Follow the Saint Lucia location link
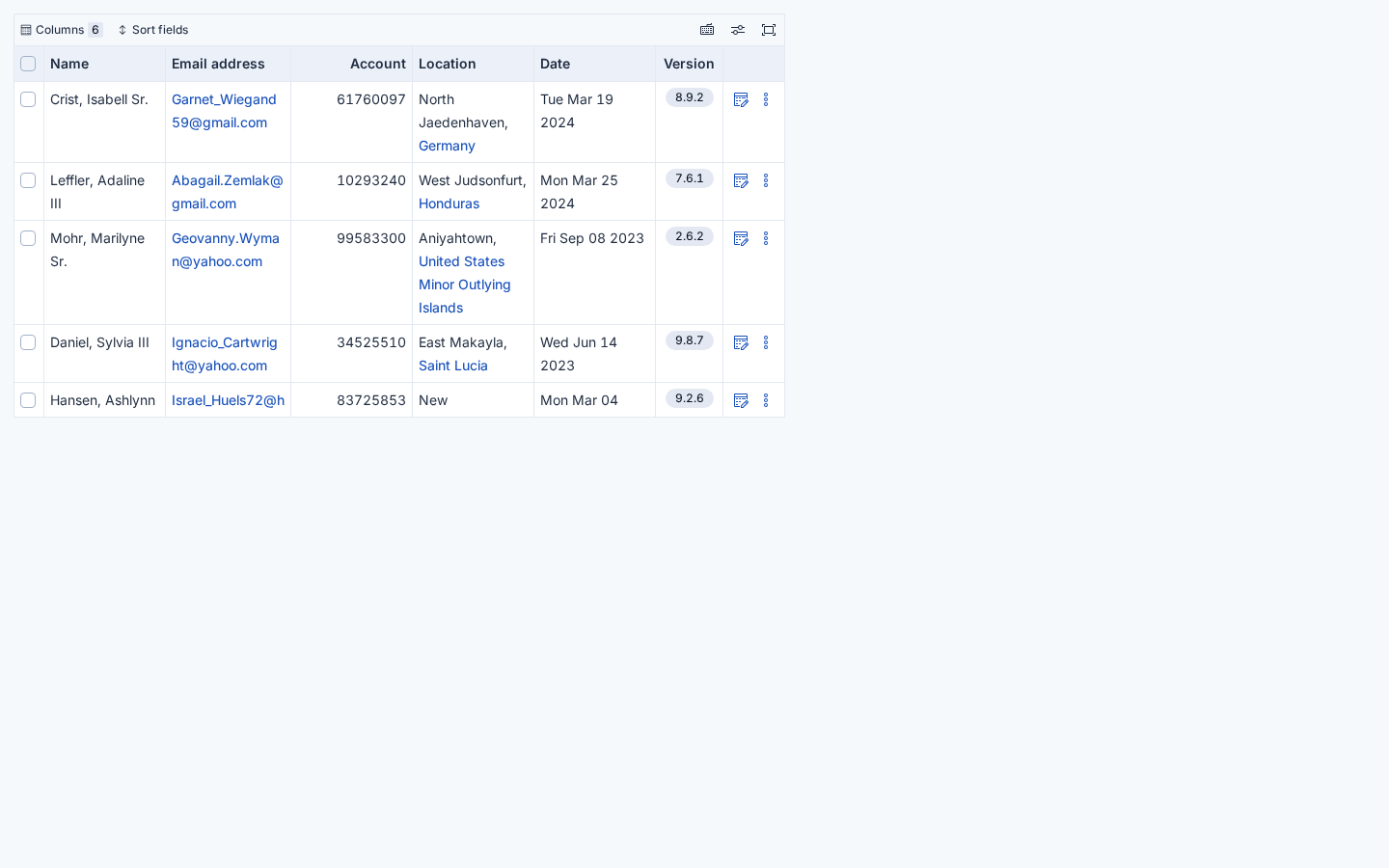 point(453,366)
